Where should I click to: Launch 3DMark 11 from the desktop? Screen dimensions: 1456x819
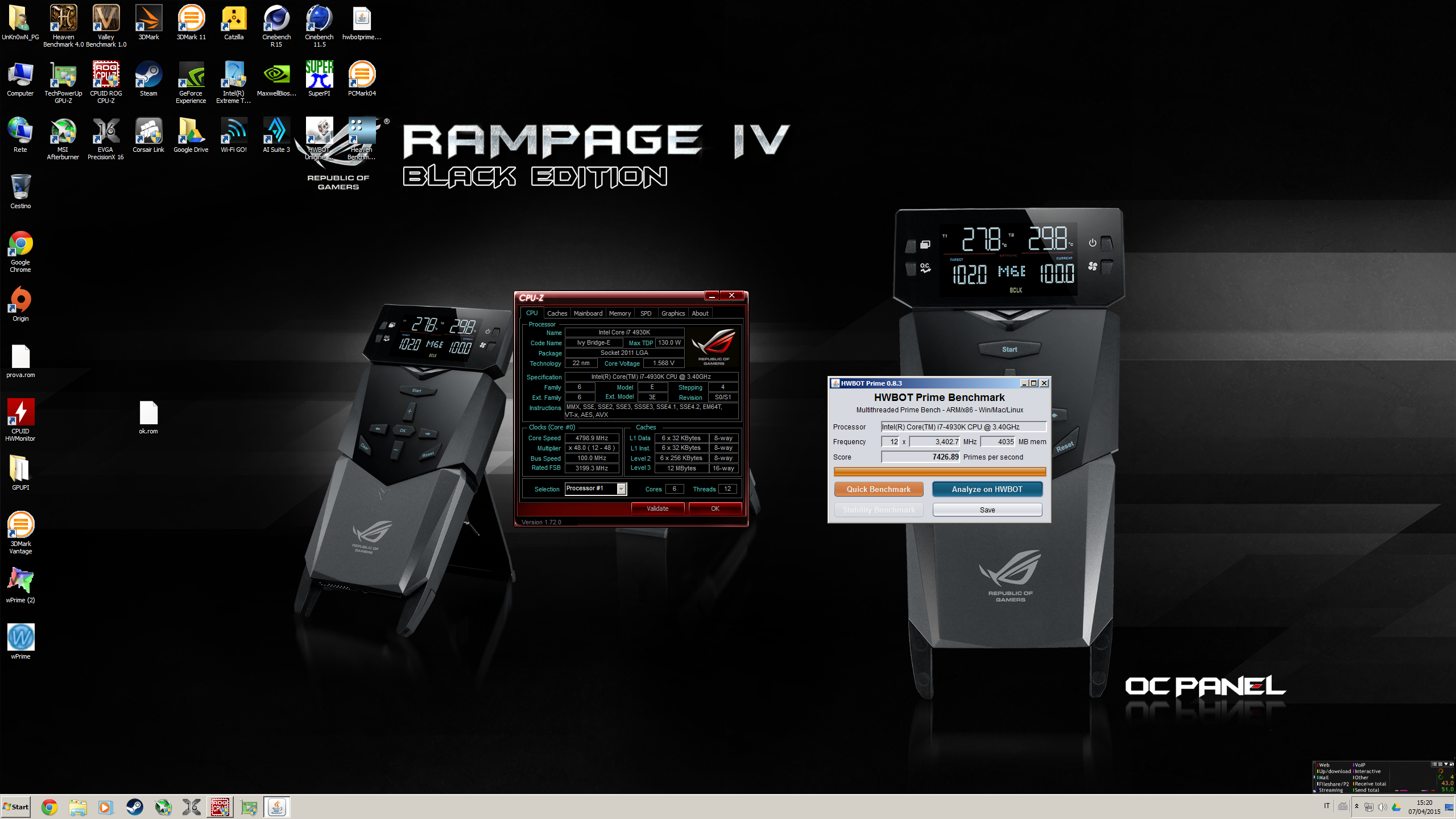[191, 23]
